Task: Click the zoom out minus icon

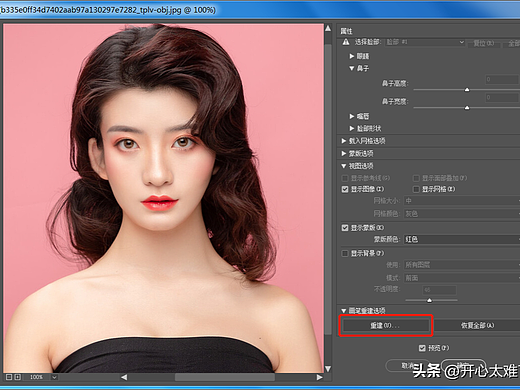Action: (9, 377)
